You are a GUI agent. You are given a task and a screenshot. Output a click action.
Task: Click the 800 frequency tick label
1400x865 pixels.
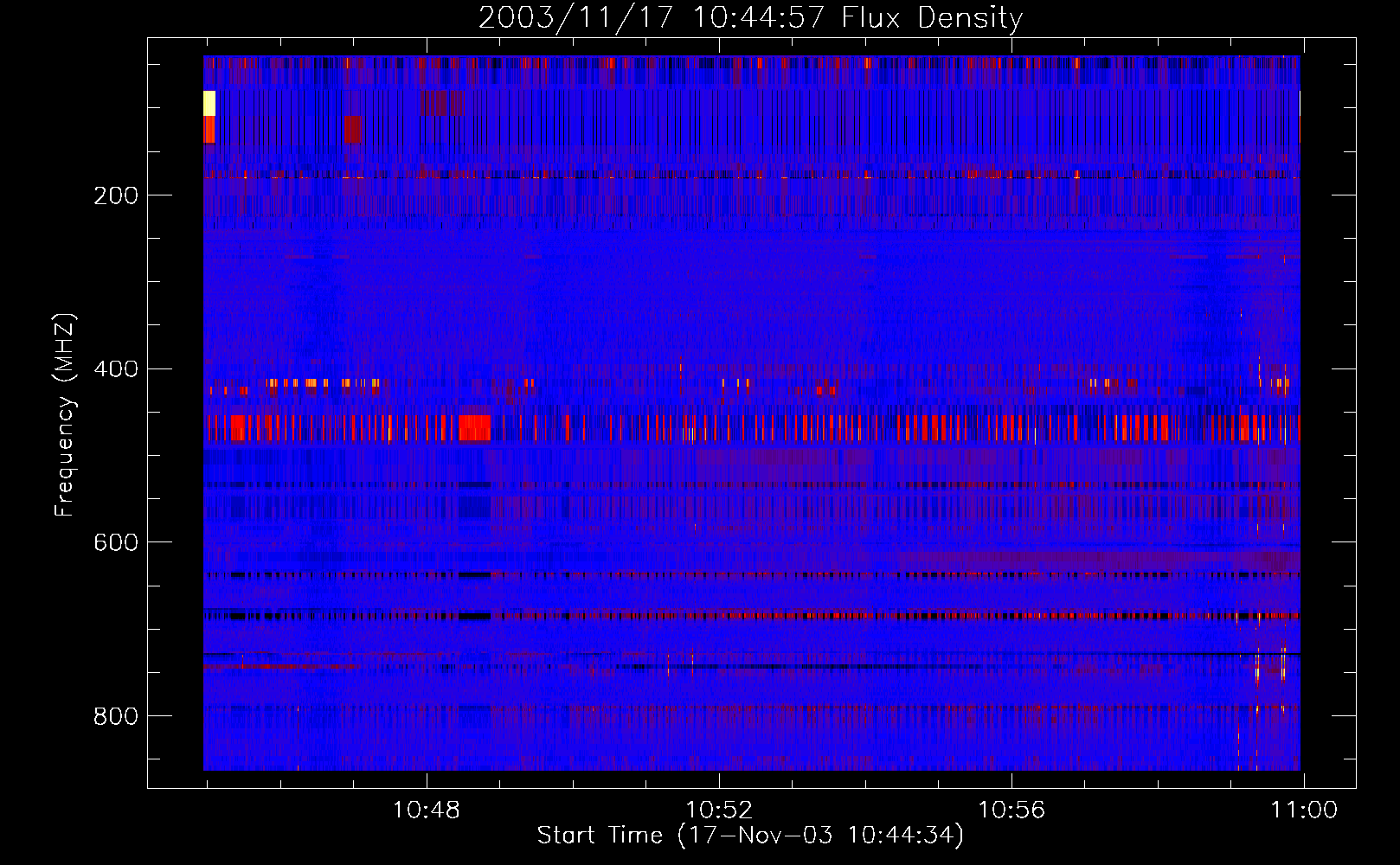pos(116,716)
